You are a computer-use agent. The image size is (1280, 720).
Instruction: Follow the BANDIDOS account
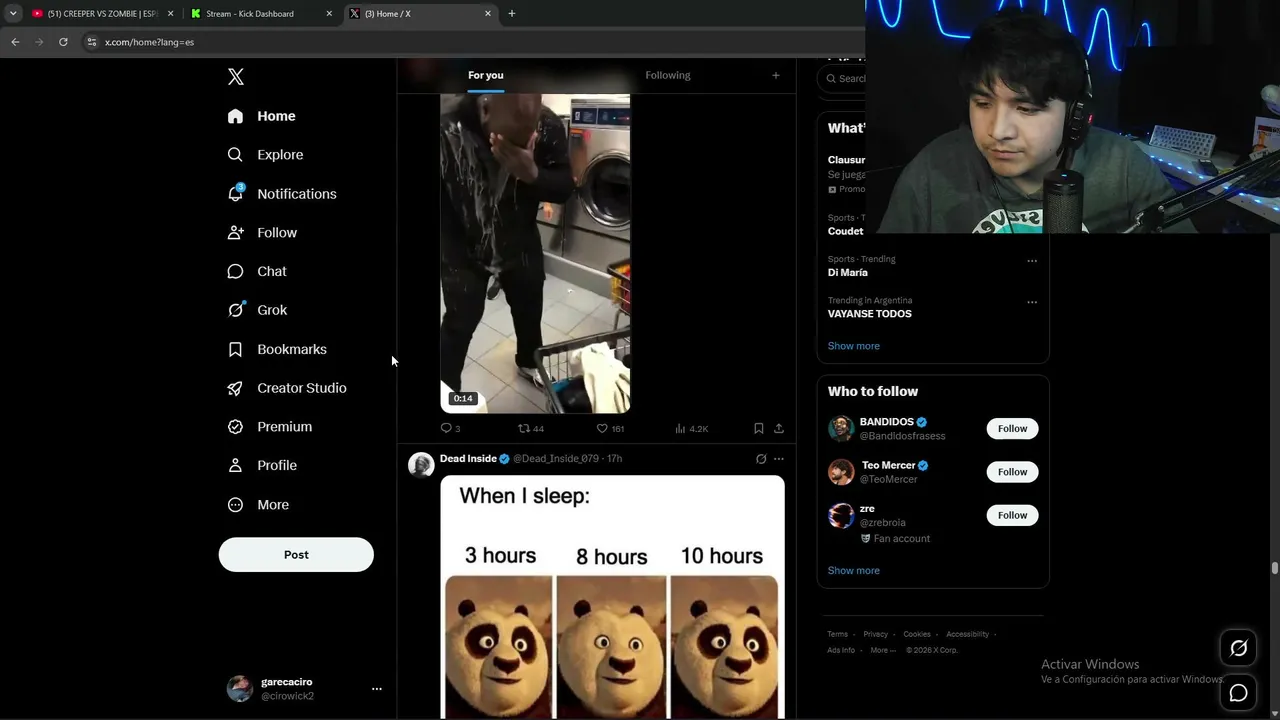(1012, 429)
